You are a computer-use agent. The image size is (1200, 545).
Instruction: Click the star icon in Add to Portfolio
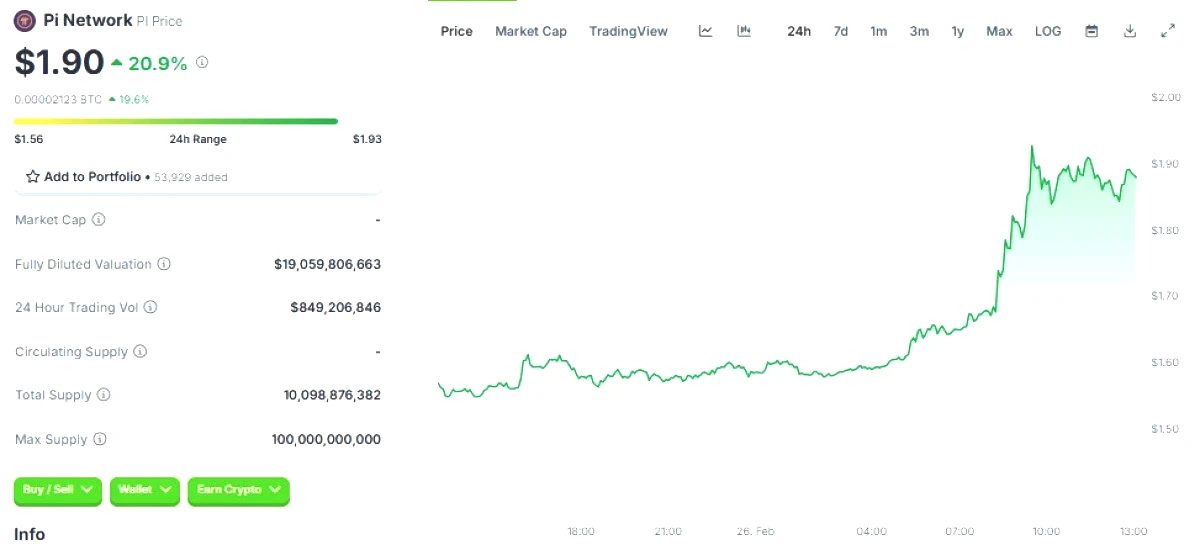(33, 176)
